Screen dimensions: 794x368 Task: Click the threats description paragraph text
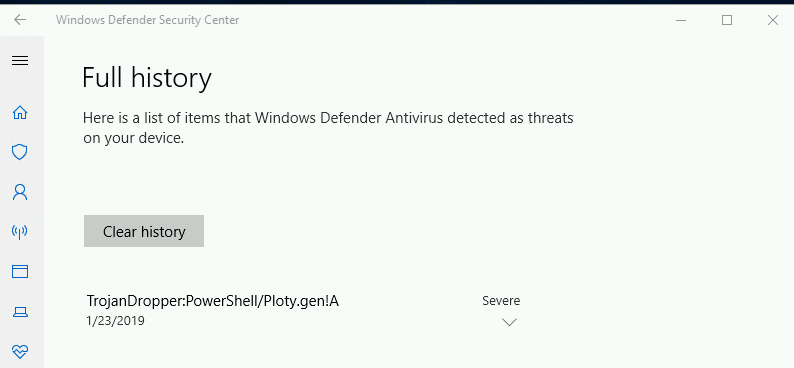[x=328, y=128]
